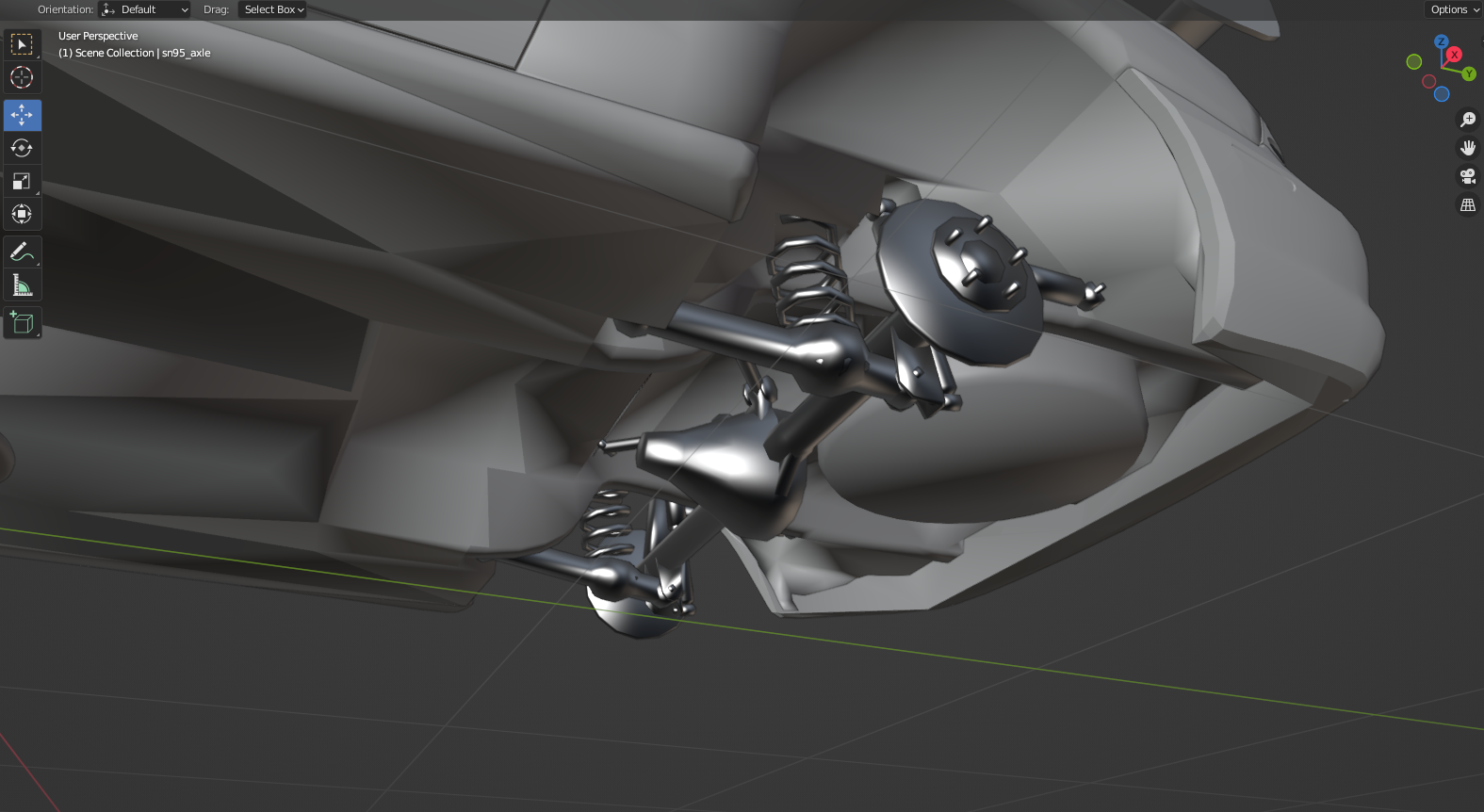Pick the Scale tool
1484x812 pixels.
22,181
